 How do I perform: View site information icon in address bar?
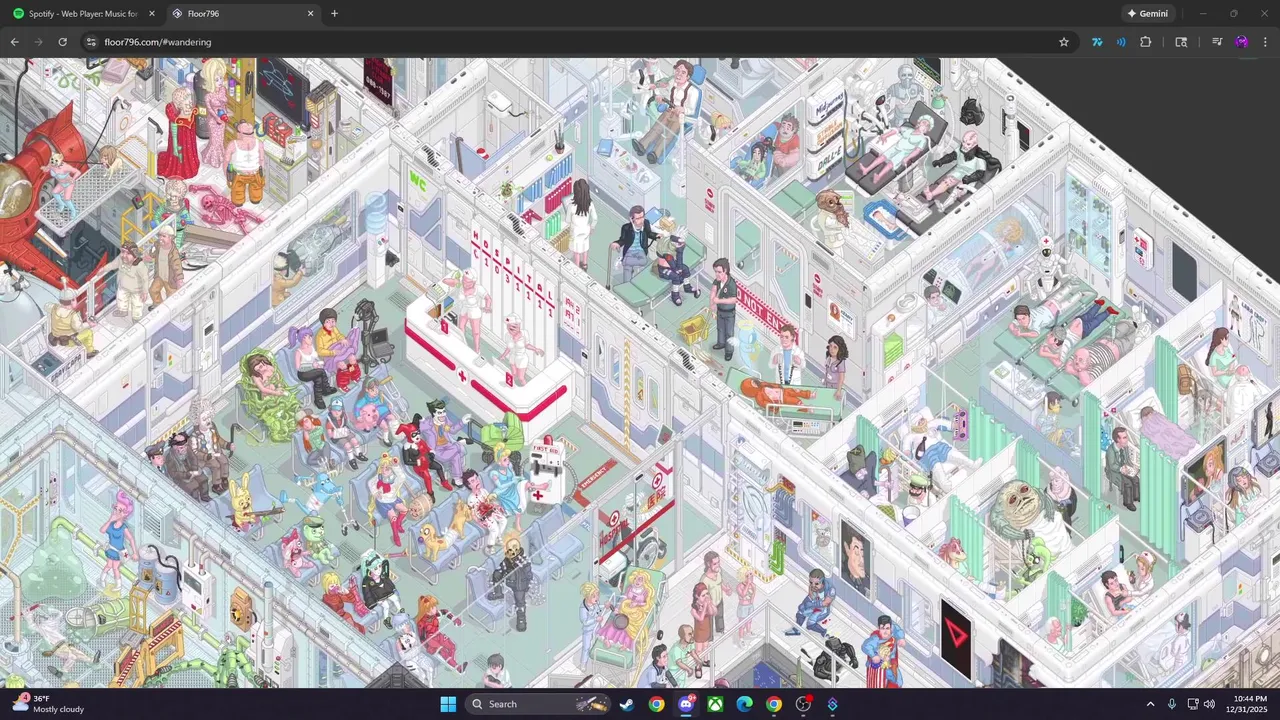pos(91,42)
